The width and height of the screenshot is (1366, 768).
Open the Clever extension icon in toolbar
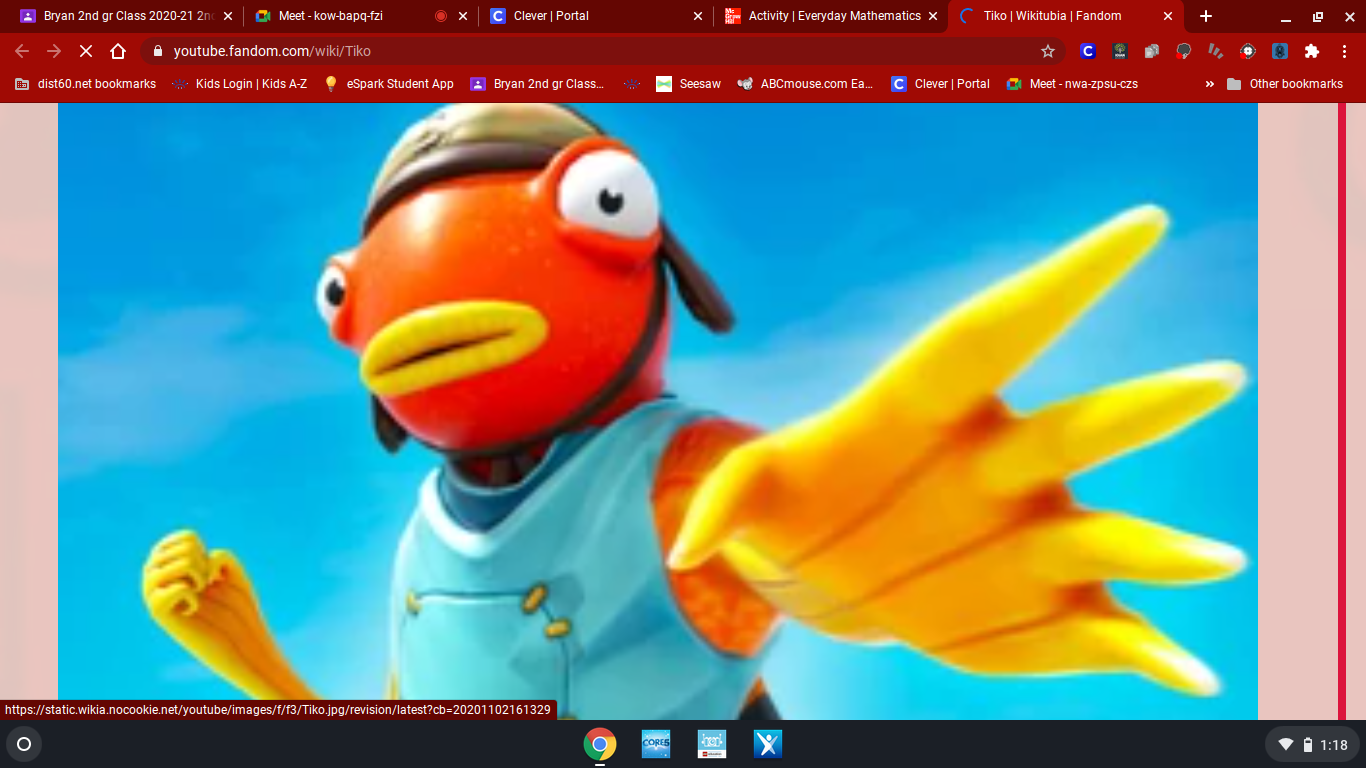[1088, 51]
